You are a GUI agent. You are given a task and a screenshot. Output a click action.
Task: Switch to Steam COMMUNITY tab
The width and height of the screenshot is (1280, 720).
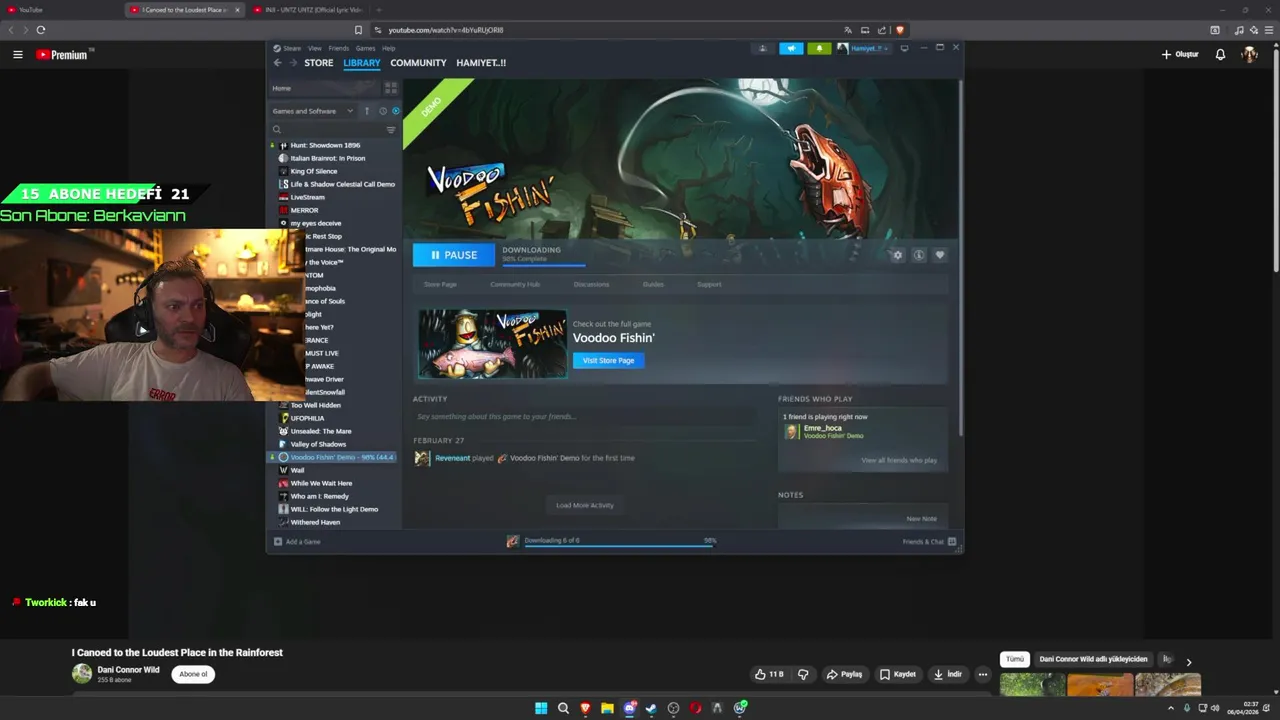(x=418, y=63)
